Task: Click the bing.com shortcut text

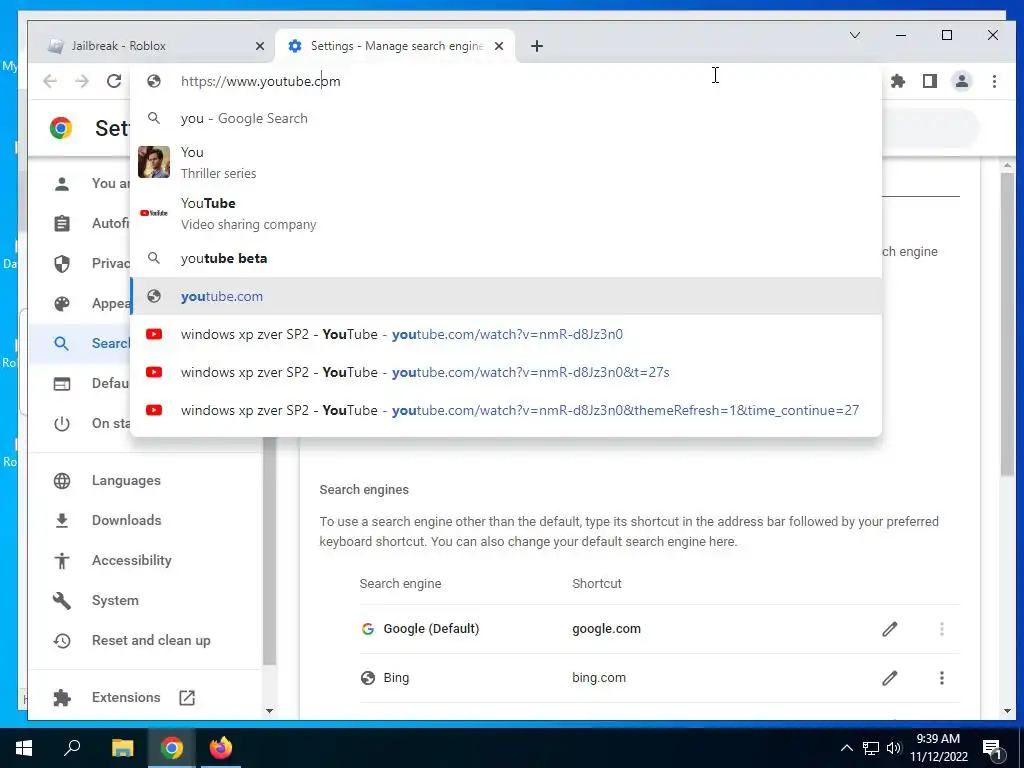Action: pos(599,677)
